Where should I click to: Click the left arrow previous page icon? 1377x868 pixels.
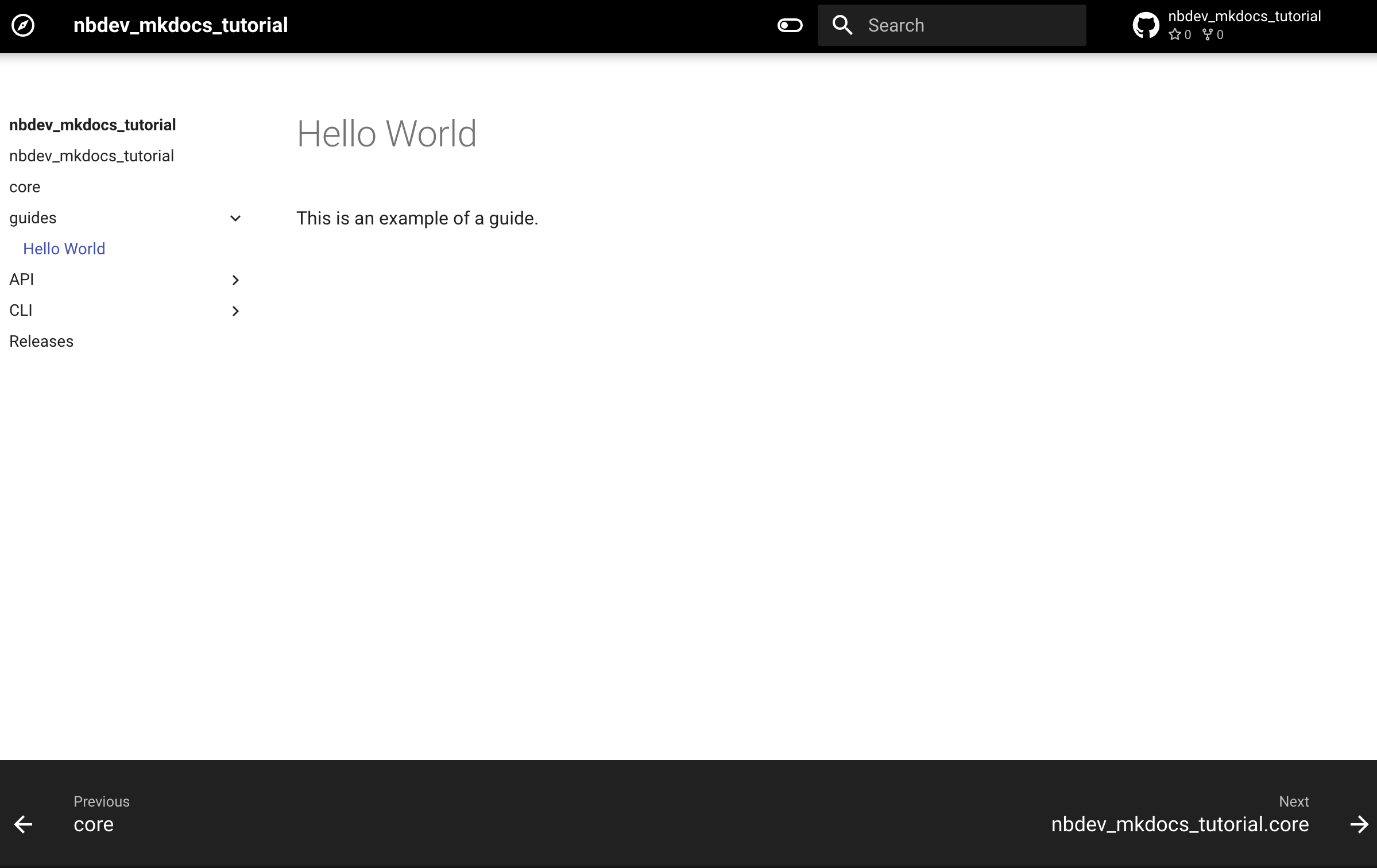pyautogui.click(x=23, y=824)
